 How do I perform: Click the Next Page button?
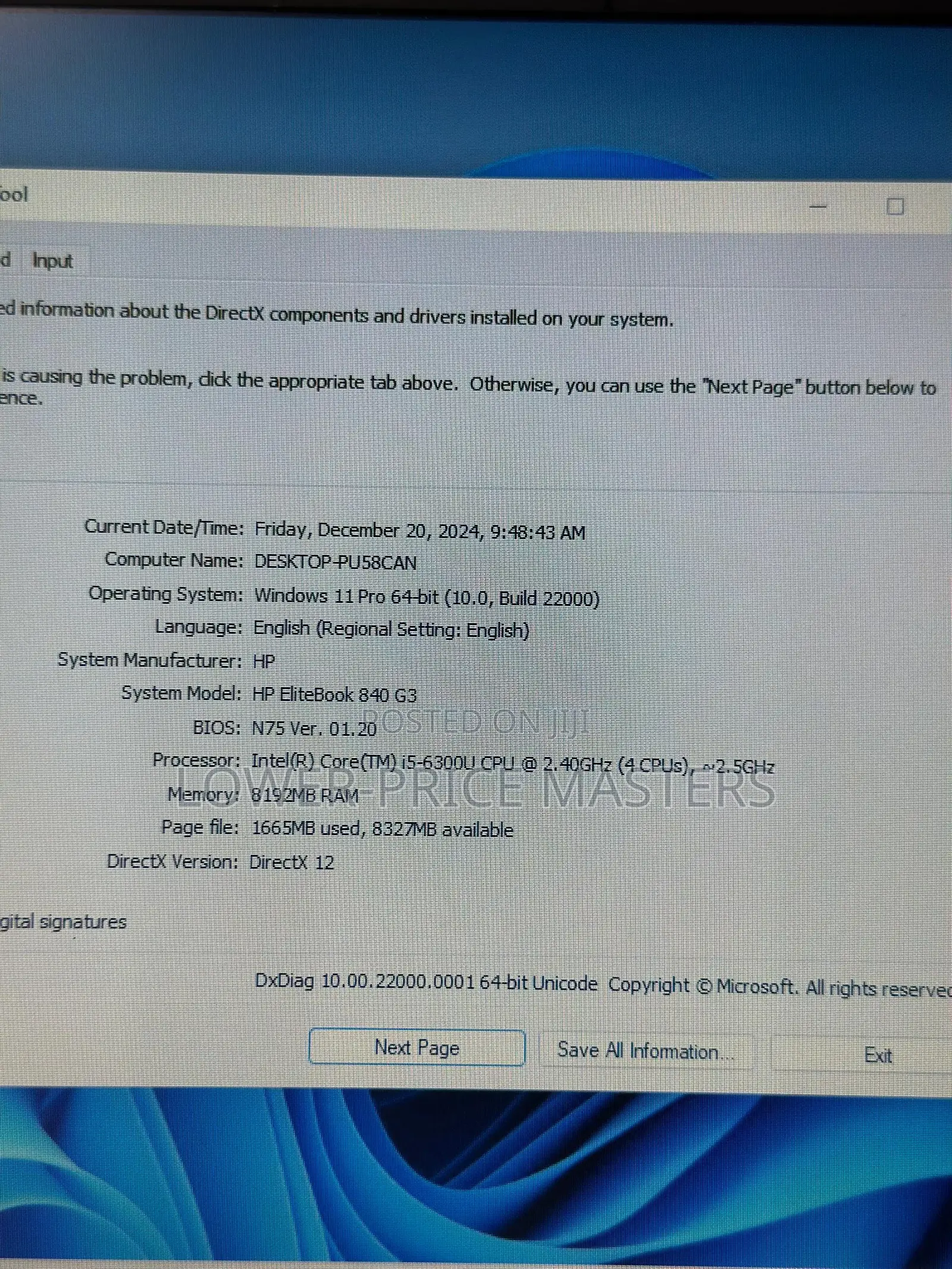416,1048
